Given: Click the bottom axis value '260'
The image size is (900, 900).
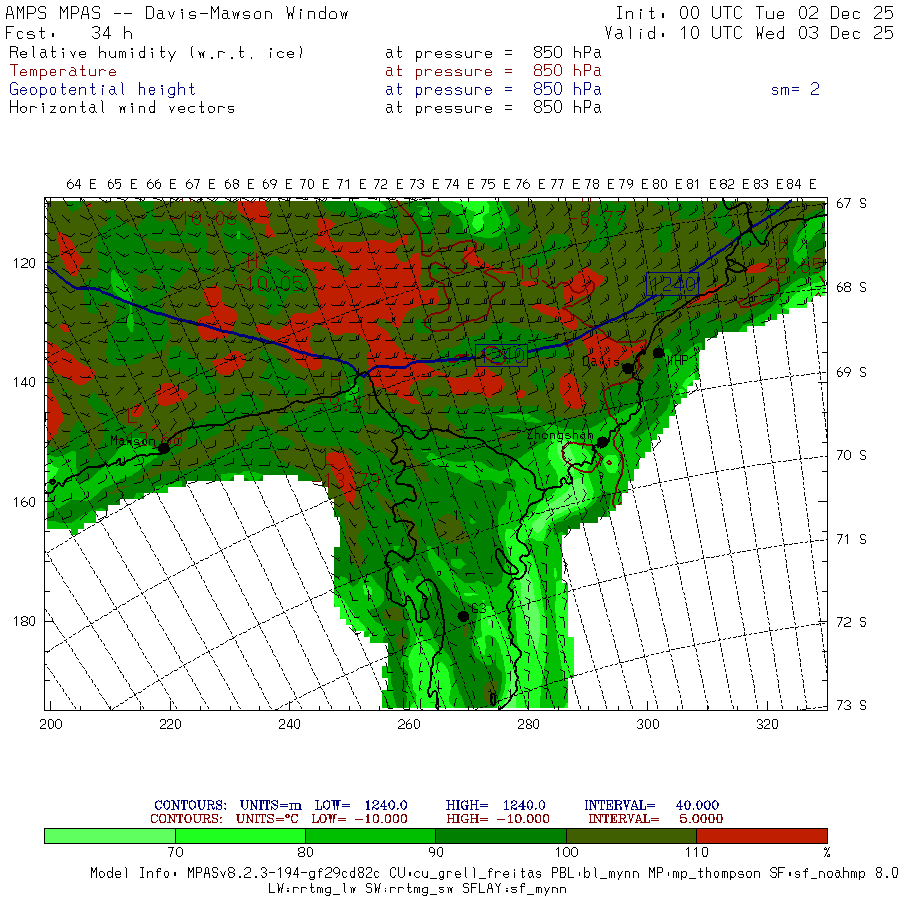Looking at the screenshot, I should pos(409,724).
